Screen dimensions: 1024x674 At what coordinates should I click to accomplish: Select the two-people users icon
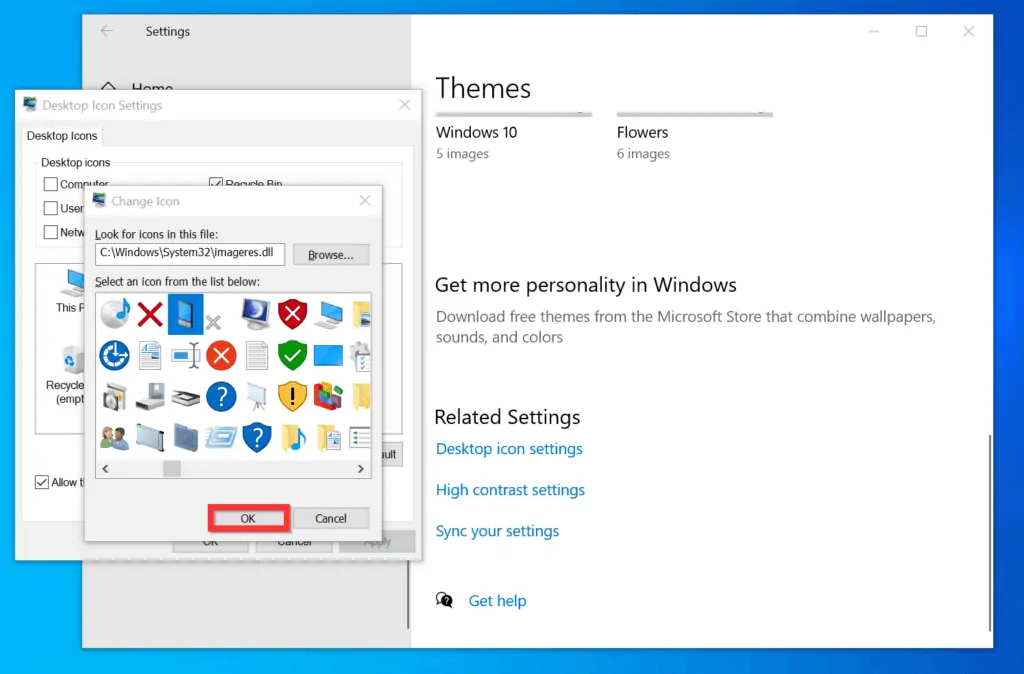coord(114,438)
